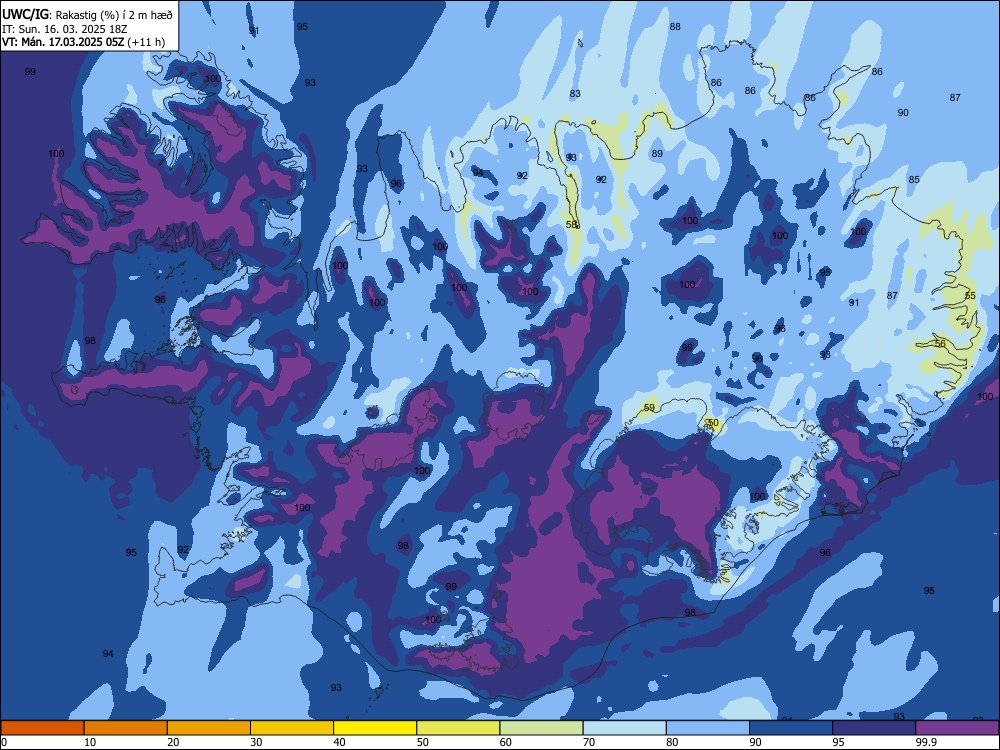This screenshot has height=750, width=1000.
Task: Click the map value '89'
Action: (657, 154)
